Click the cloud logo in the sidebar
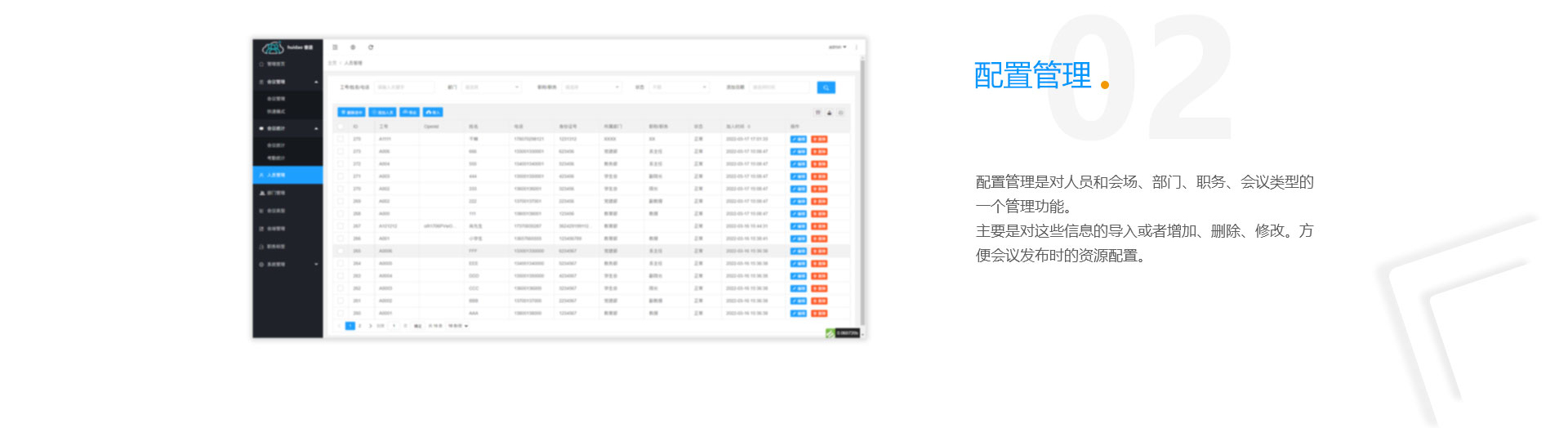 click(x=273, y=47)
